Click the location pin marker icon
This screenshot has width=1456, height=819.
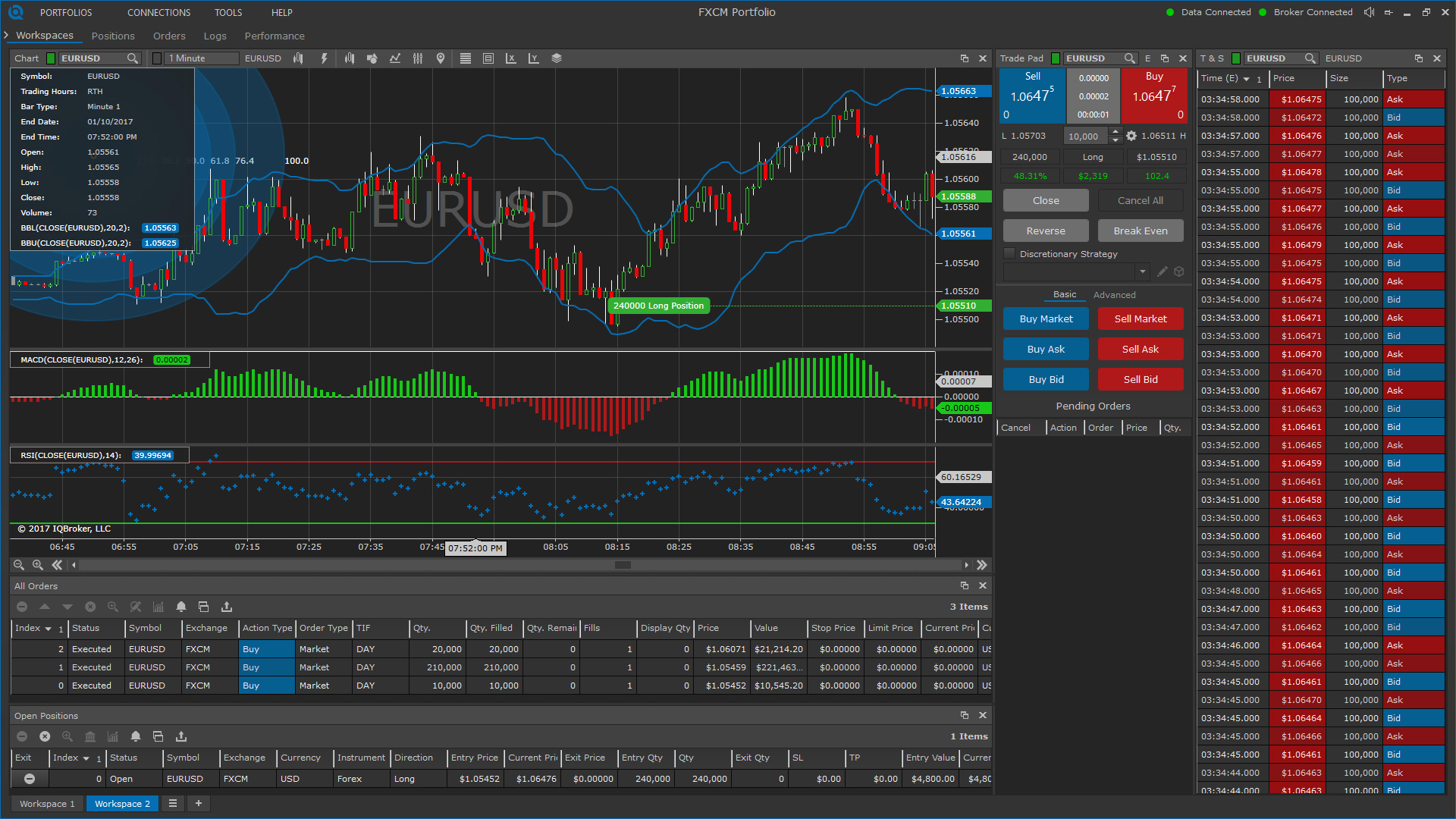point(441,58)
